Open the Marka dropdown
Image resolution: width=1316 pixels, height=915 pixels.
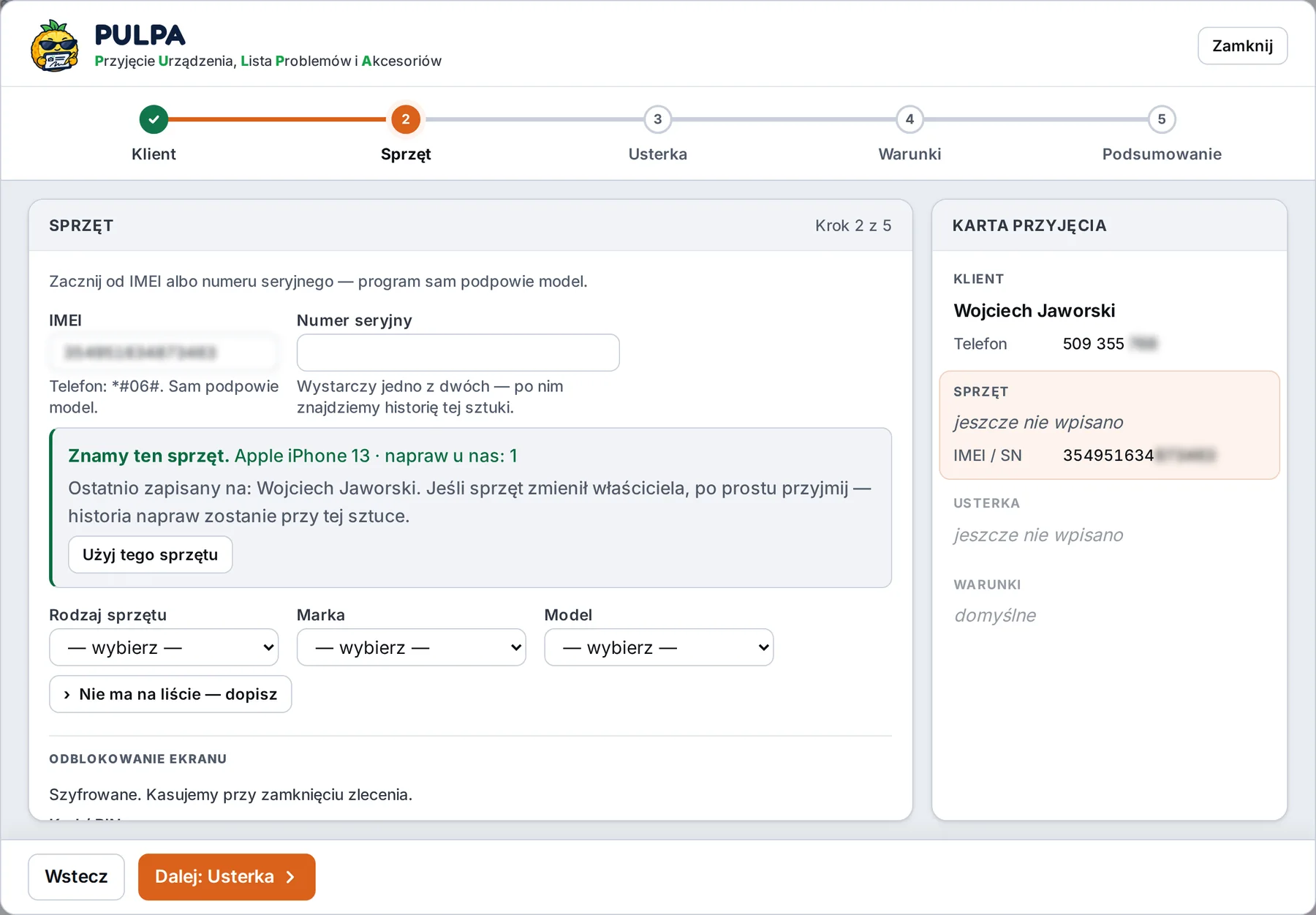click(411, 647)
